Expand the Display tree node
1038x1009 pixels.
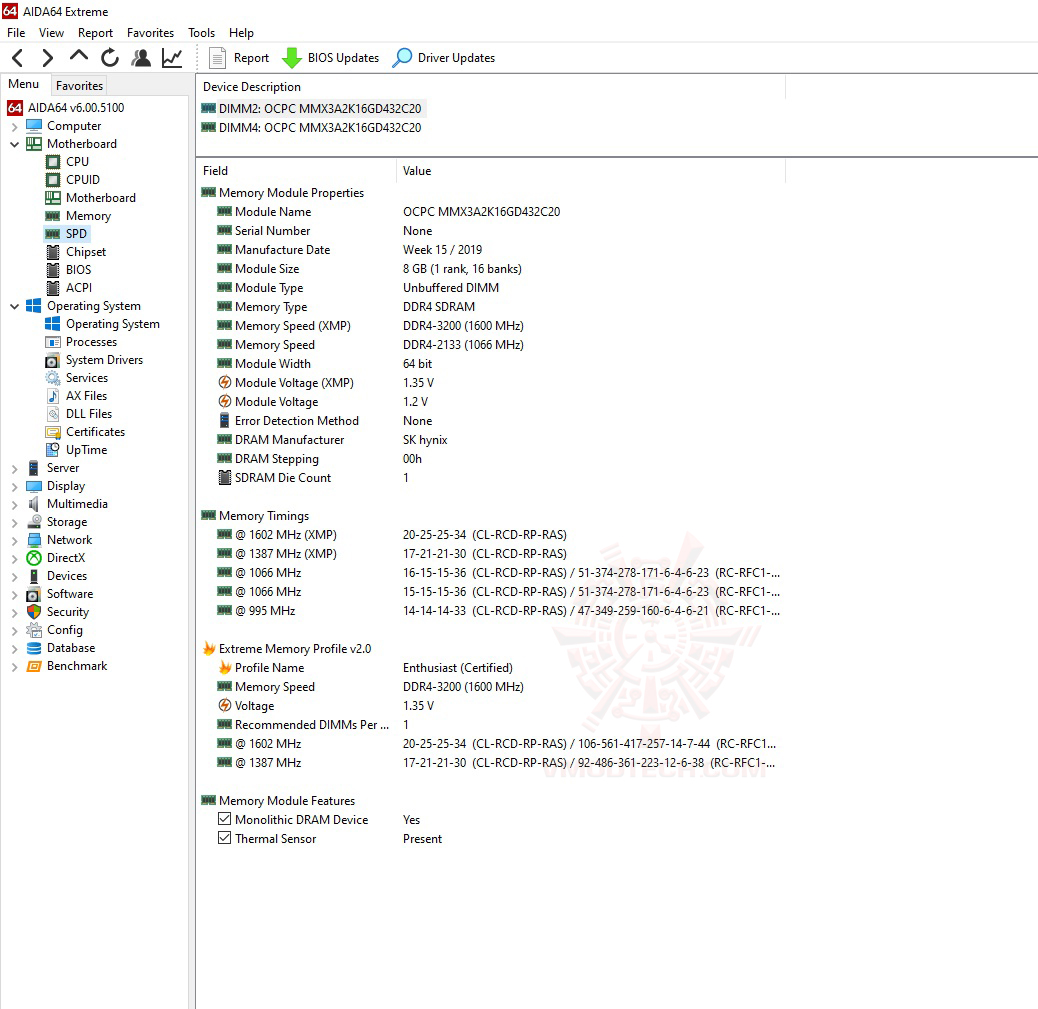coord(15,487)
